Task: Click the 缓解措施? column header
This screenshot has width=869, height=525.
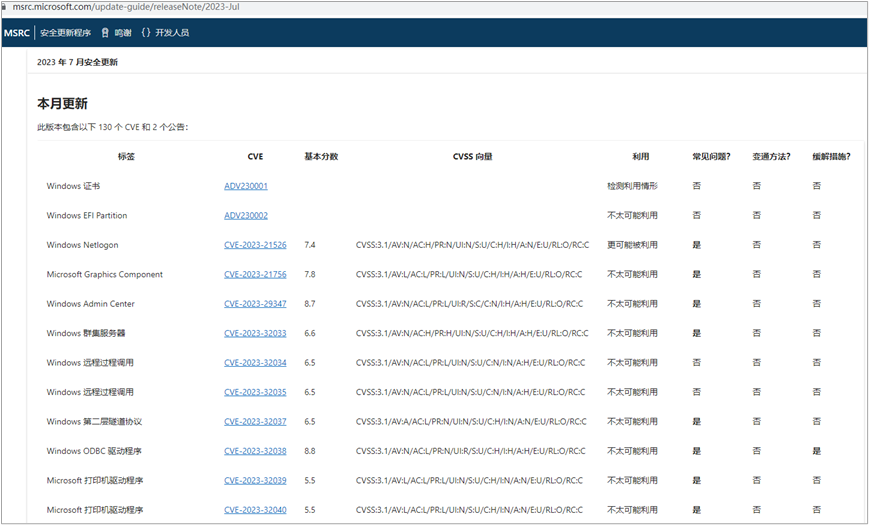Action: [x=831, y=157]
